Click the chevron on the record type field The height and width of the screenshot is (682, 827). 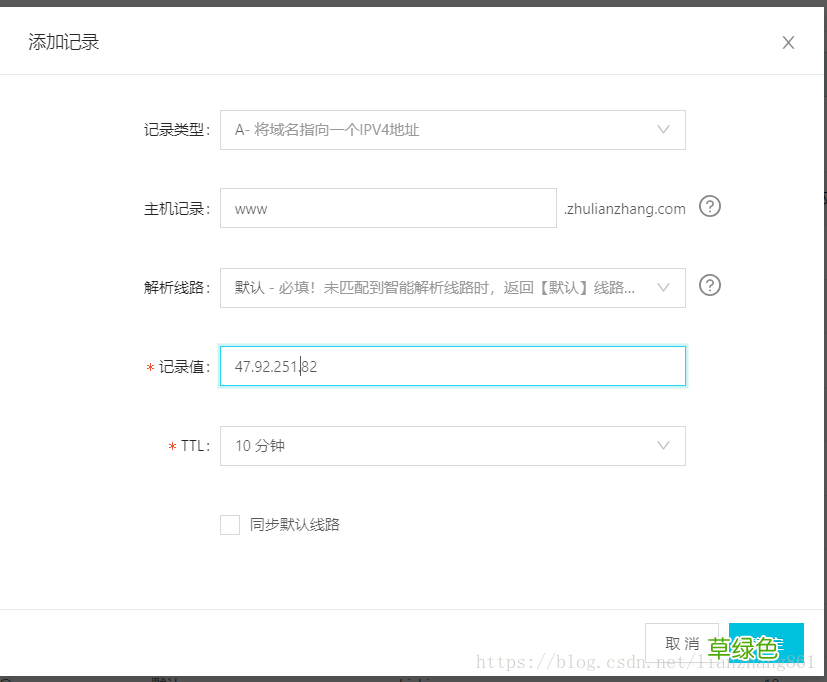click(x=663, y=130)
